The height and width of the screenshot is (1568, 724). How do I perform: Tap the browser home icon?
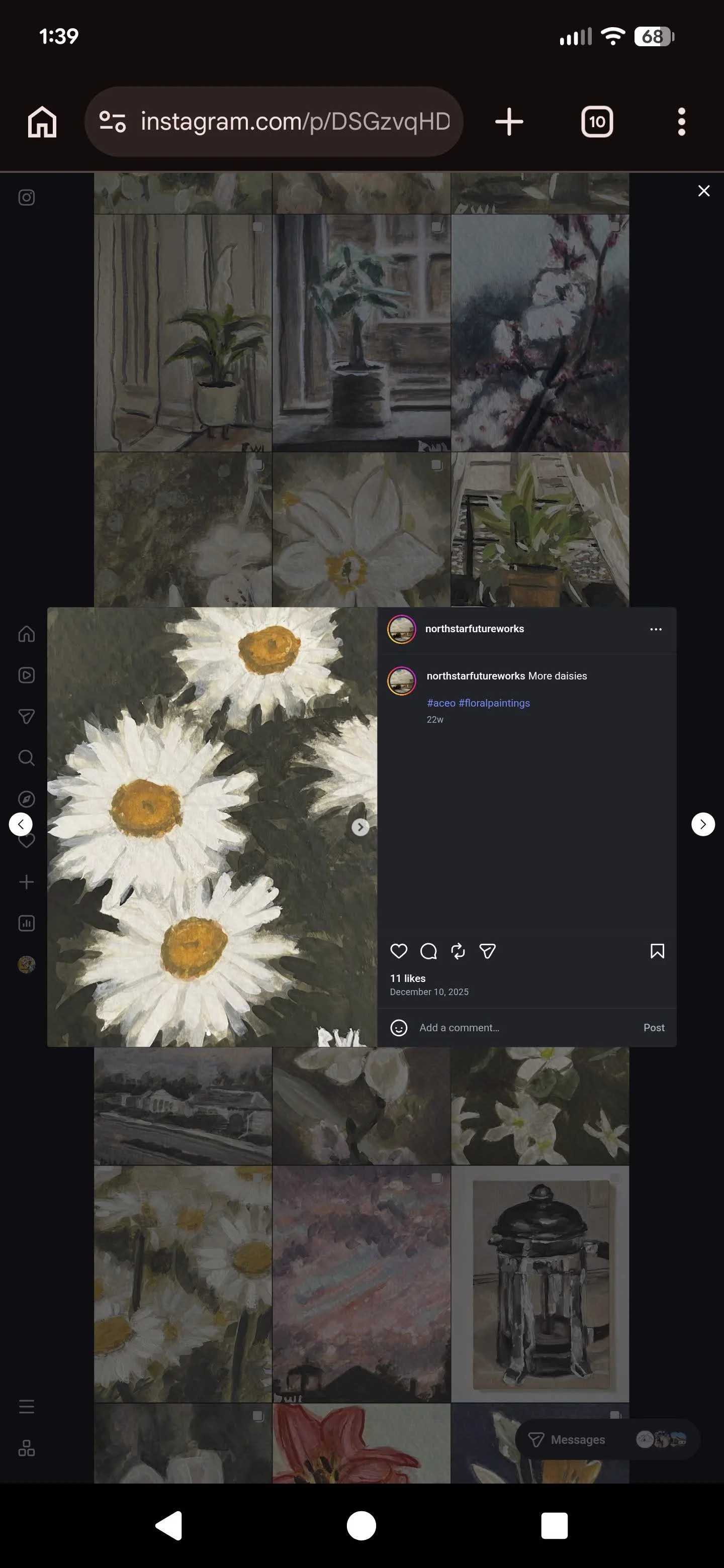pyautogui.click(x=42, y=122)
